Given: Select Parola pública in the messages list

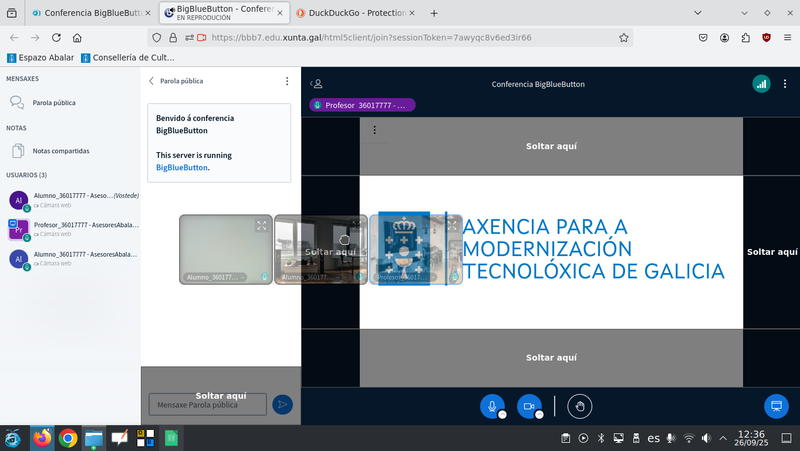Looking at the screenshot, I should tap(53, 102).
